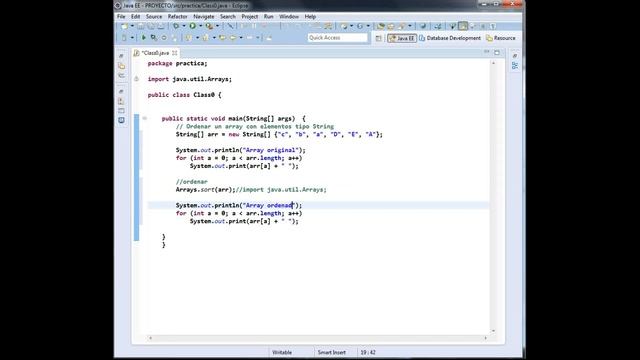Open the Window menu

(x=289, y=17)
